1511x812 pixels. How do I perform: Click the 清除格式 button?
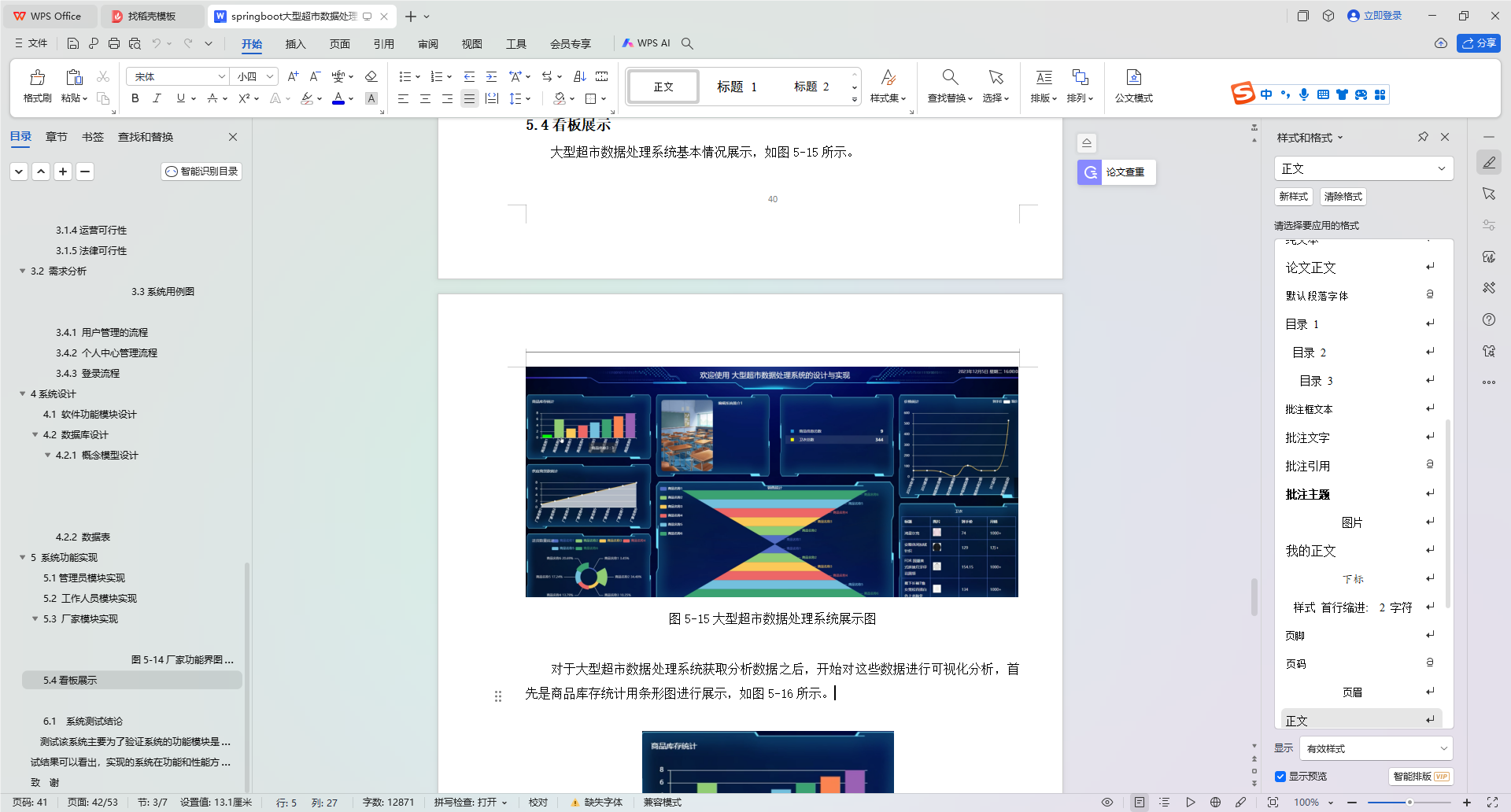(x=1343, y=197)
